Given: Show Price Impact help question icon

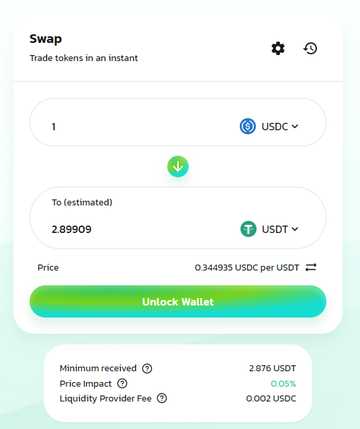Looking at the screenshot, I should (x=122, y=383).
